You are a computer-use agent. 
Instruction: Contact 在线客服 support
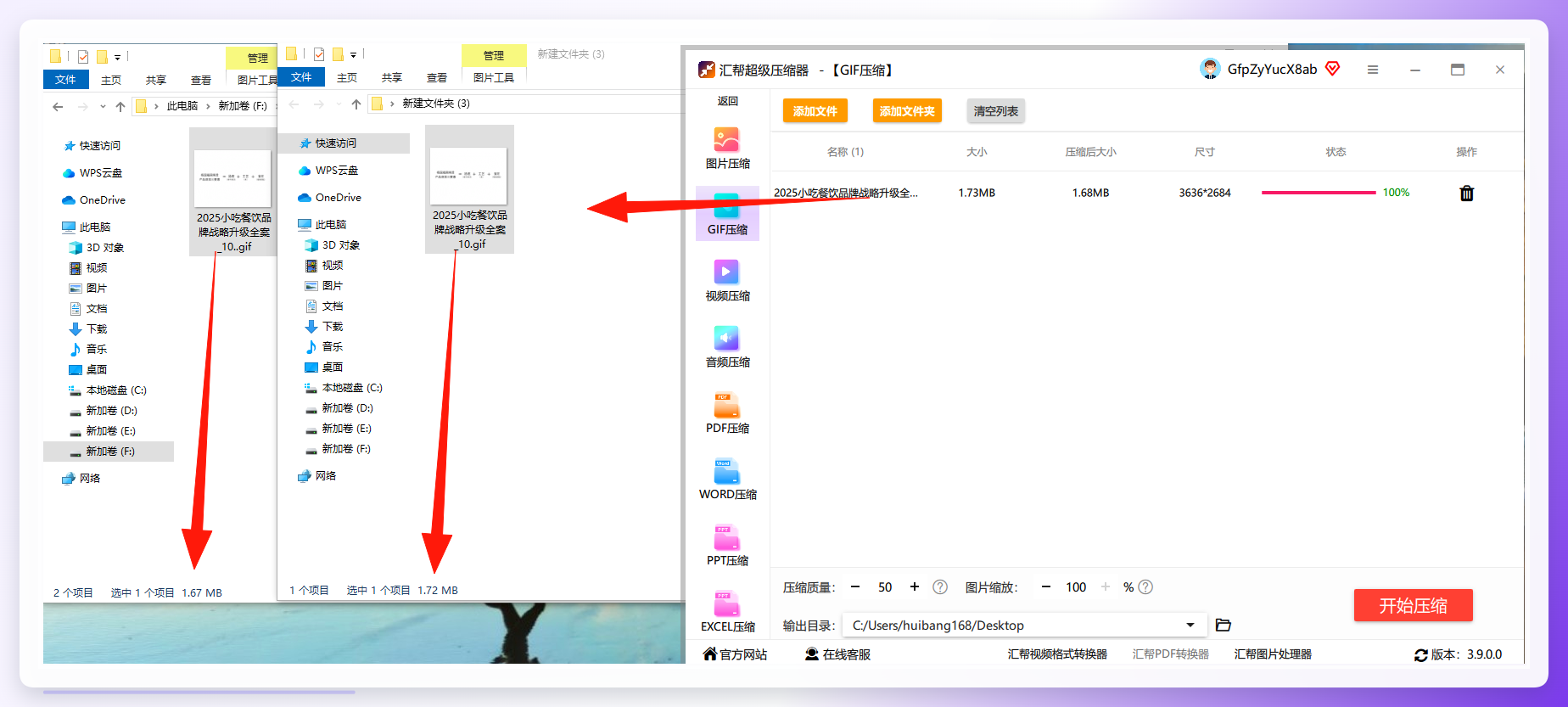pos(837,654)
